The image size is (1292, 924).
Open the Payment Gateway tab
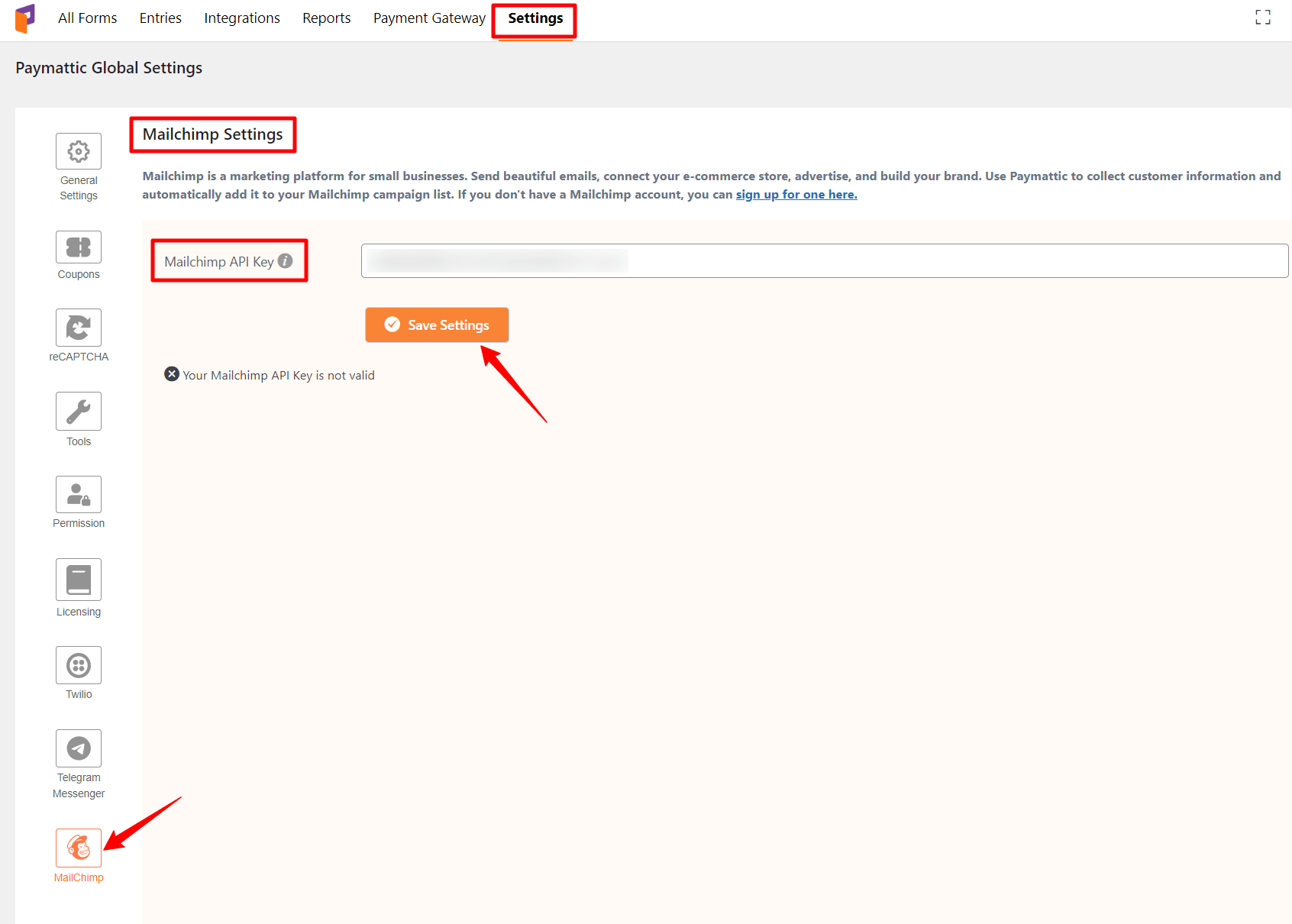[429, 18]
